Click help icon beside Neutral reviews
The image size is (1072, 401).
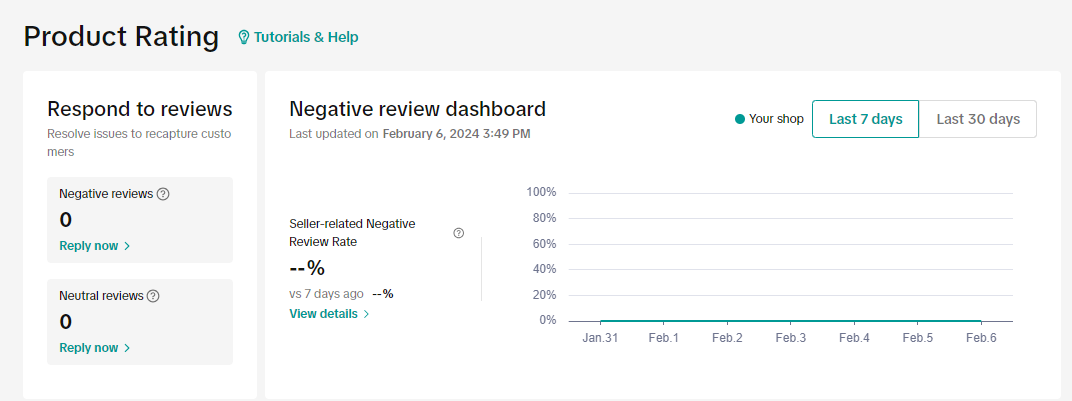153,296
